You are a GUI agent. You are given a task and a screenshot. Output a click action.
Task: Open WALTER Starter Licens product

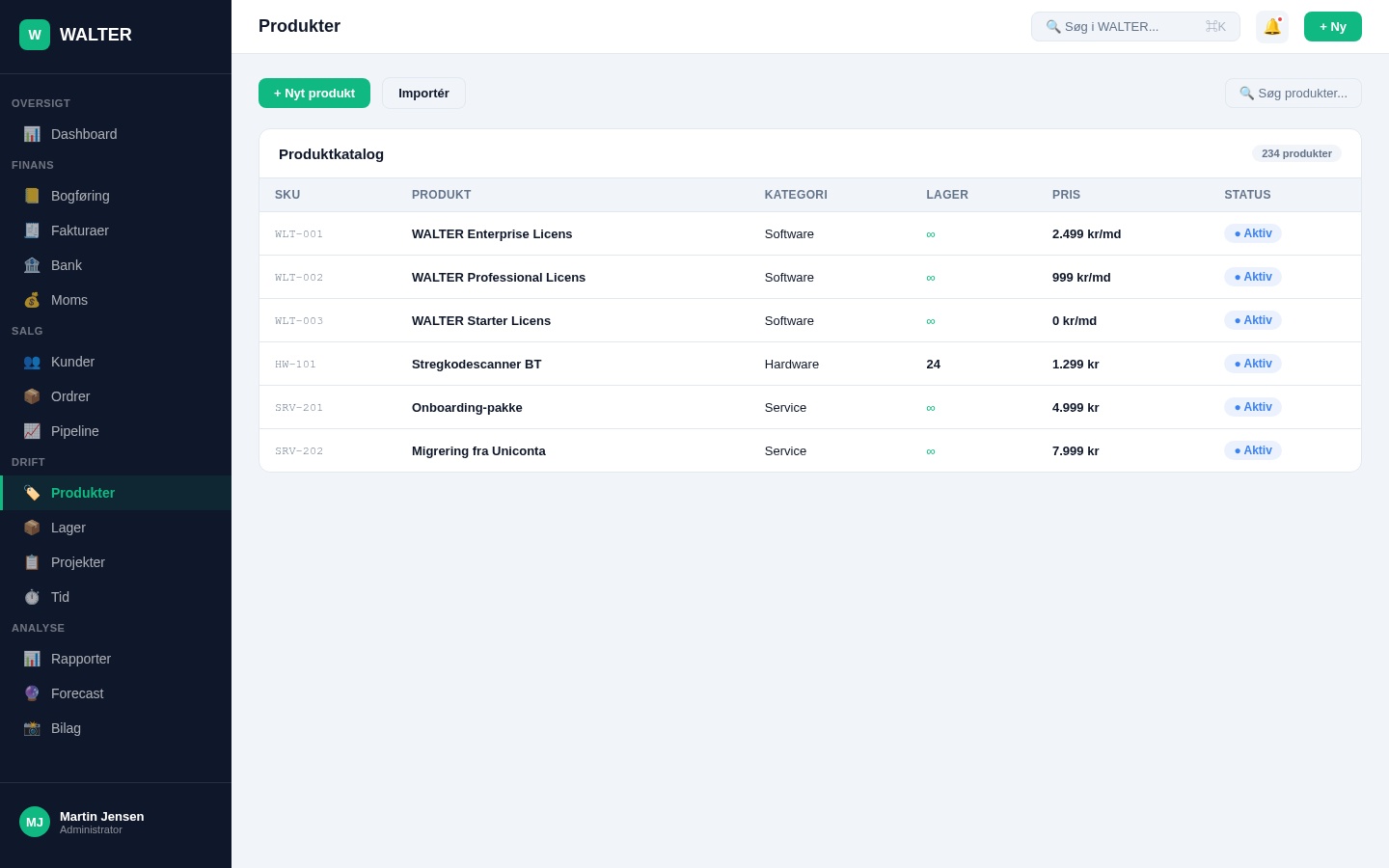(x=481, y=321)
